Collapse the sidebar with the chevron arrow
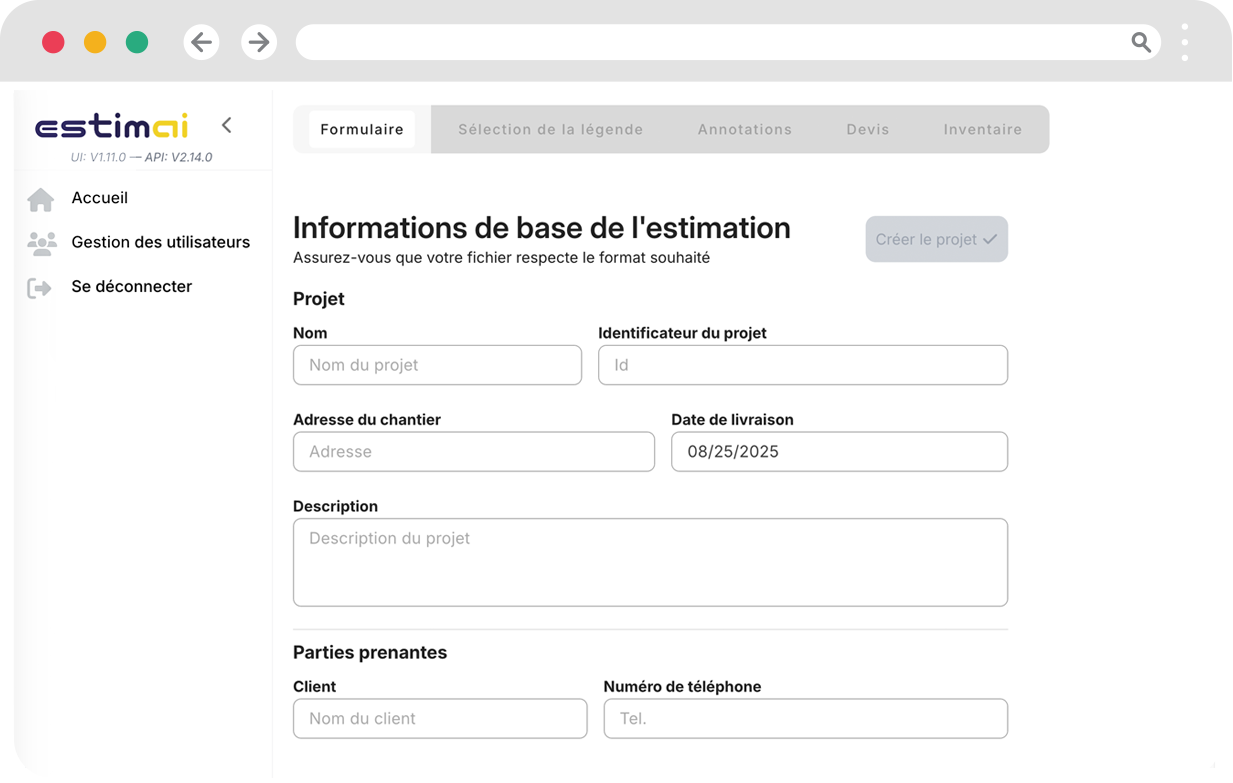 pos(227,125)
